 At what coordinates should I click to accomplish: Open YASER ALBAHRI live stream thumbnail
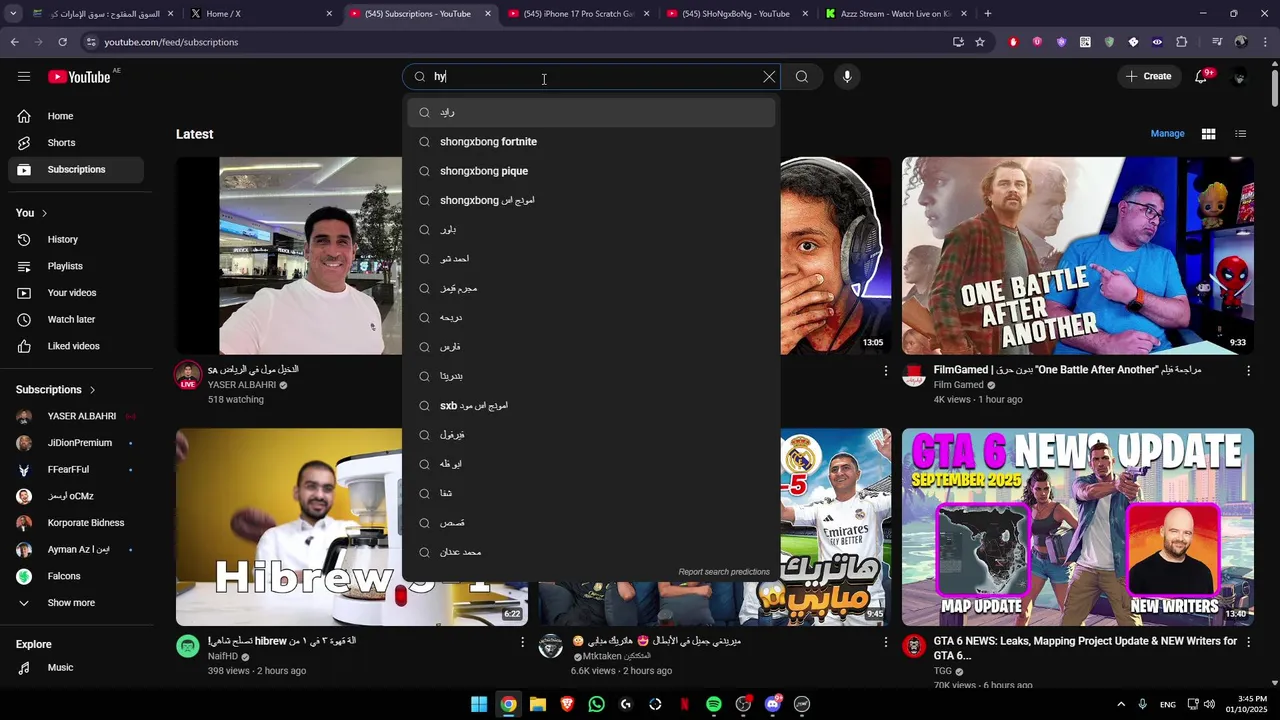289,256
